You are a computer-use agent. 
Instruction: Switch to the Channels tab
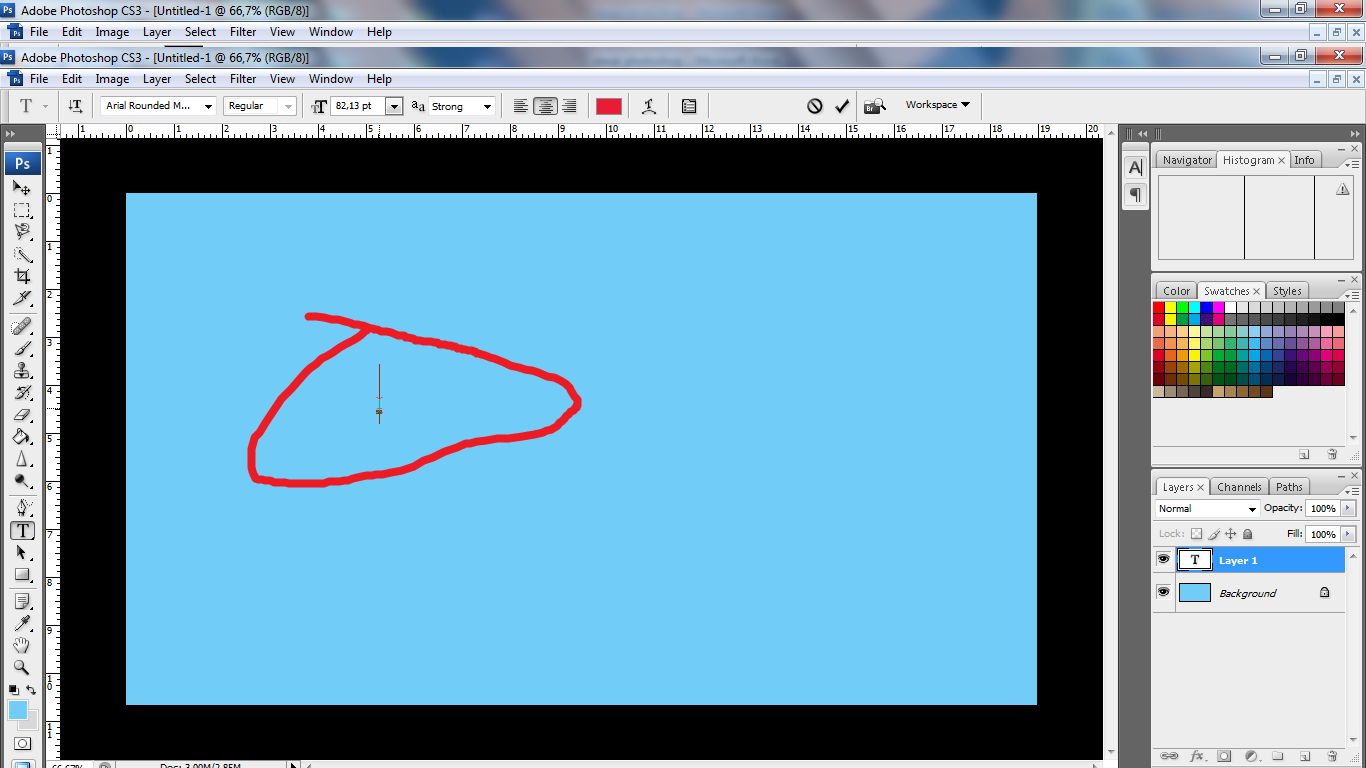(1239, 487)
